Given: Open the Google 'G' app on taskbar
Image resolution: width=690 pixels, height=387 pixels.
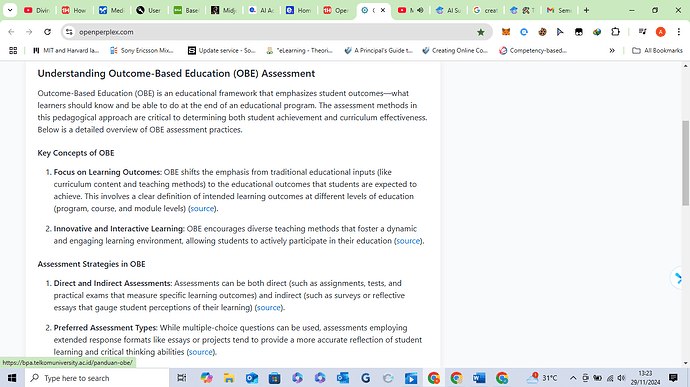Looking at the screenshot, I should tap(365, 378).
